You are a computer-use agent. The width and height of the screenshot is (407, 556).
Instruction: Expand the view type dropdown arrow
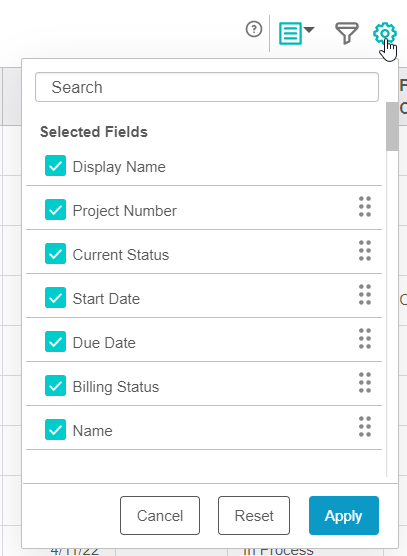click(x=309, y=30)
